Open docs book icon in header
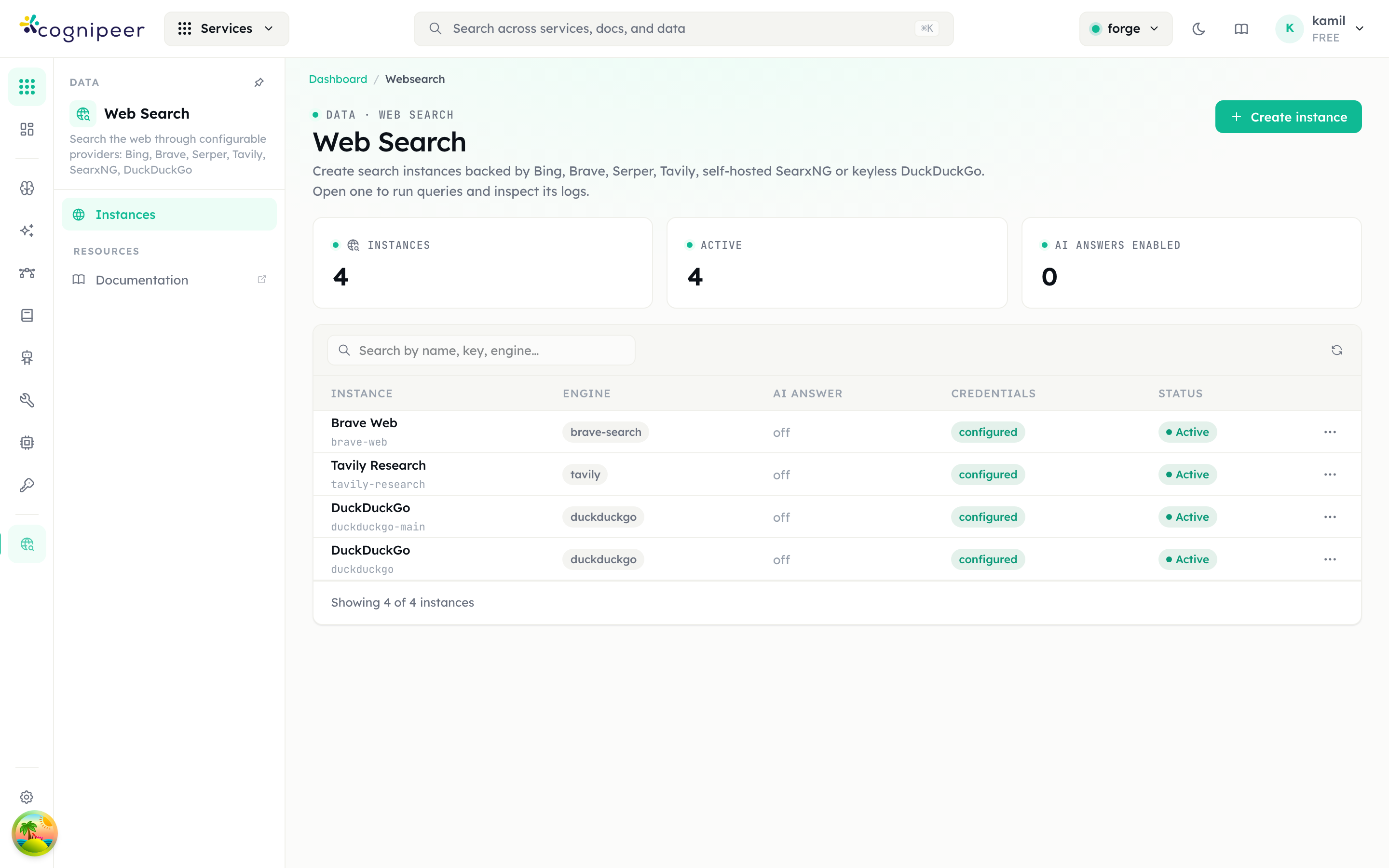 click(1241, 29)
